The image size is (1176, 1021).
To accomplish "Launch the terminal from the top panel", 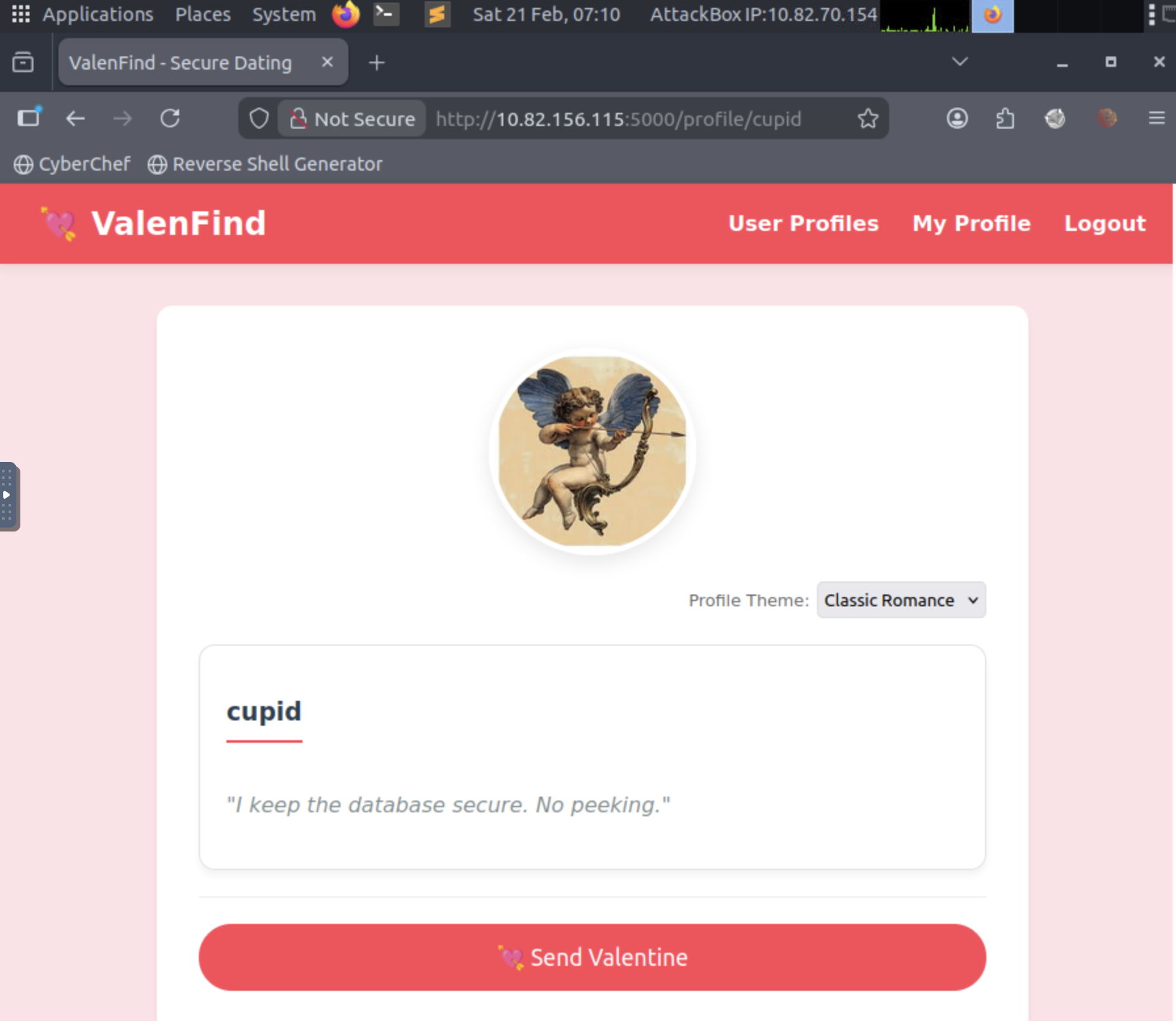I will tap(387, 14).
